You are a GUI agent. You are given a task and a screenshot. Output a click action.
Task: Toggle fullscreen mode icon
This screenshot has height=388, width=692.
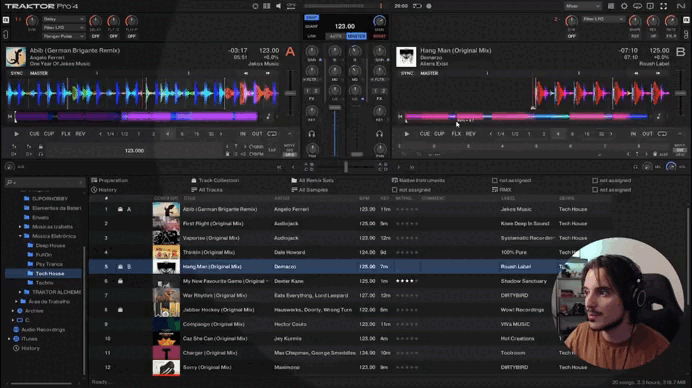point(663,6)
